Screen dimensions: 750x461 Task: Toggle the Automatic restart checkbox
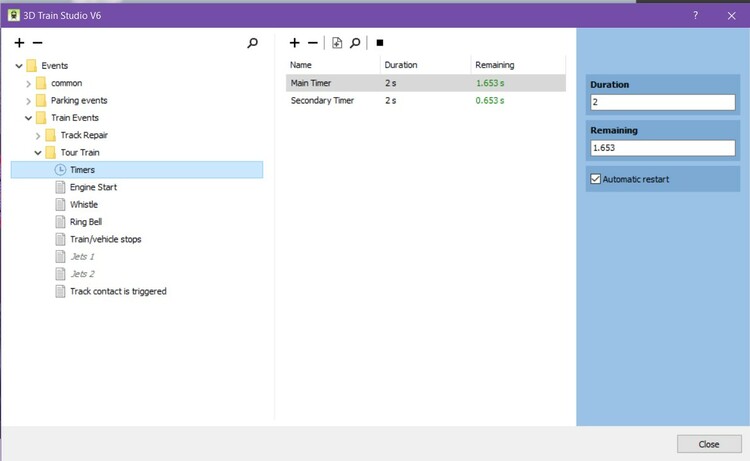[596, 179]
